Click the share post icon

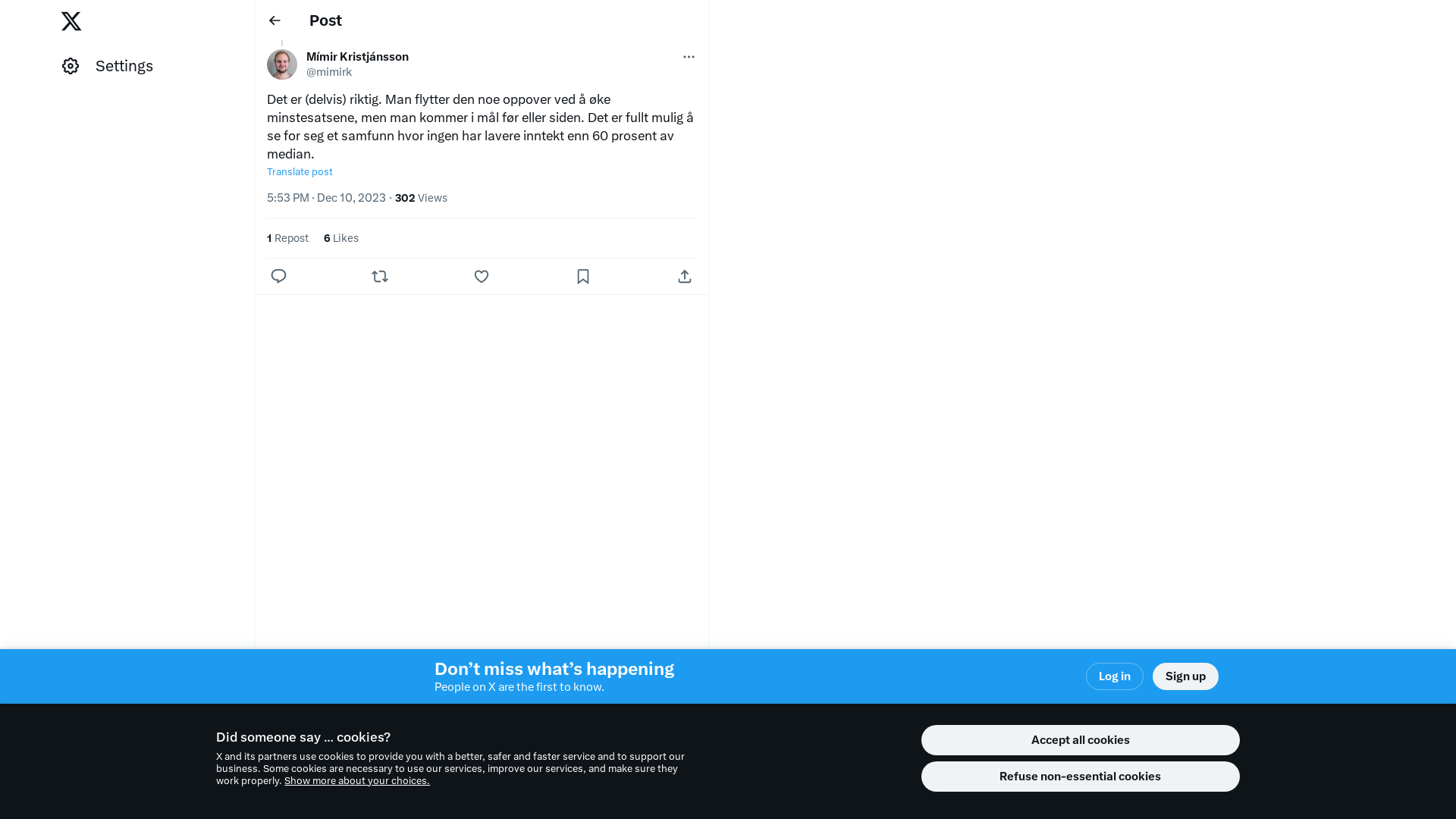click(685, 276)
